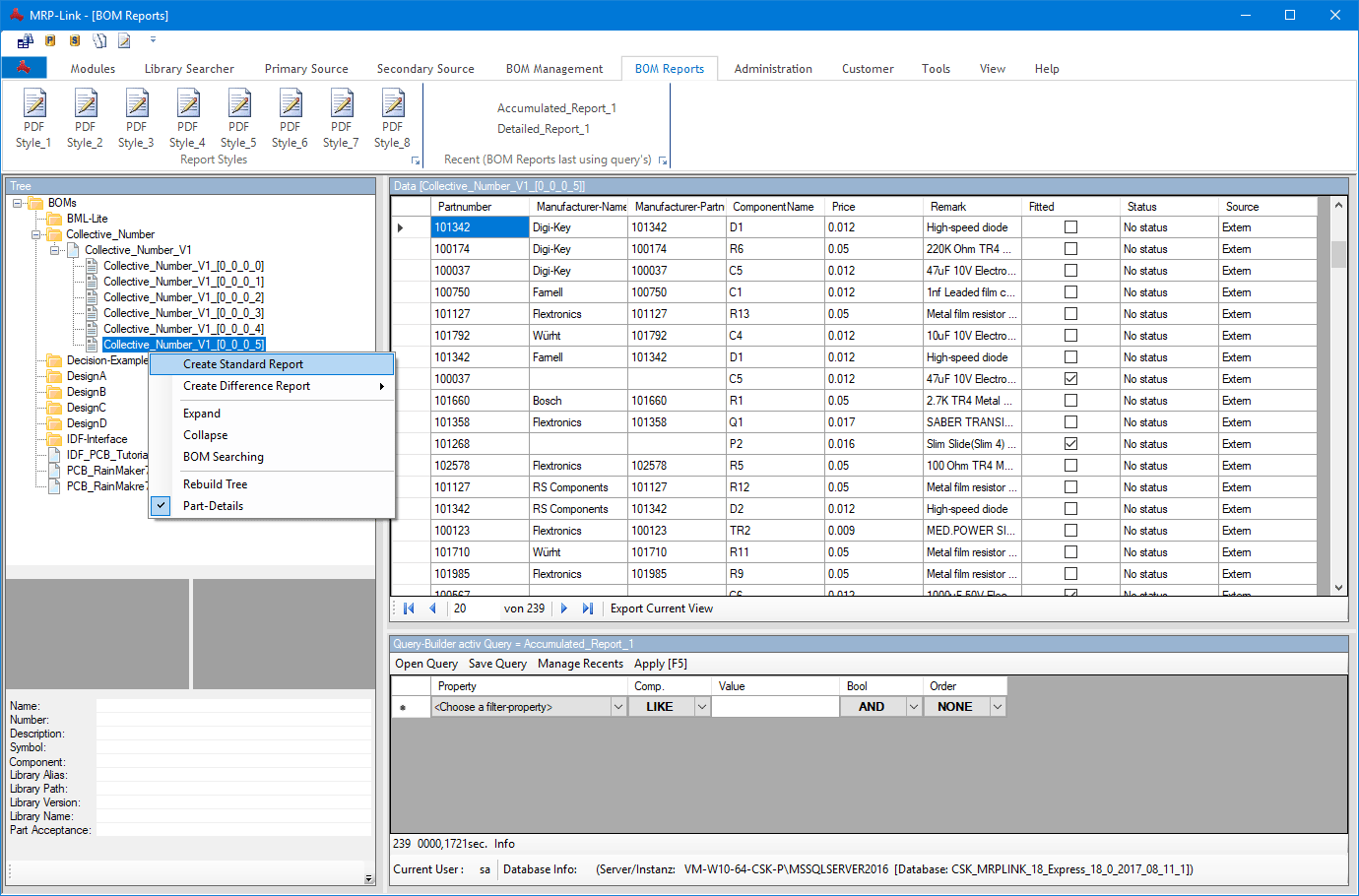Click the data grid vertical scrollbar thumb
This screenshot has width=1359, height=896.
(1338, 254)
